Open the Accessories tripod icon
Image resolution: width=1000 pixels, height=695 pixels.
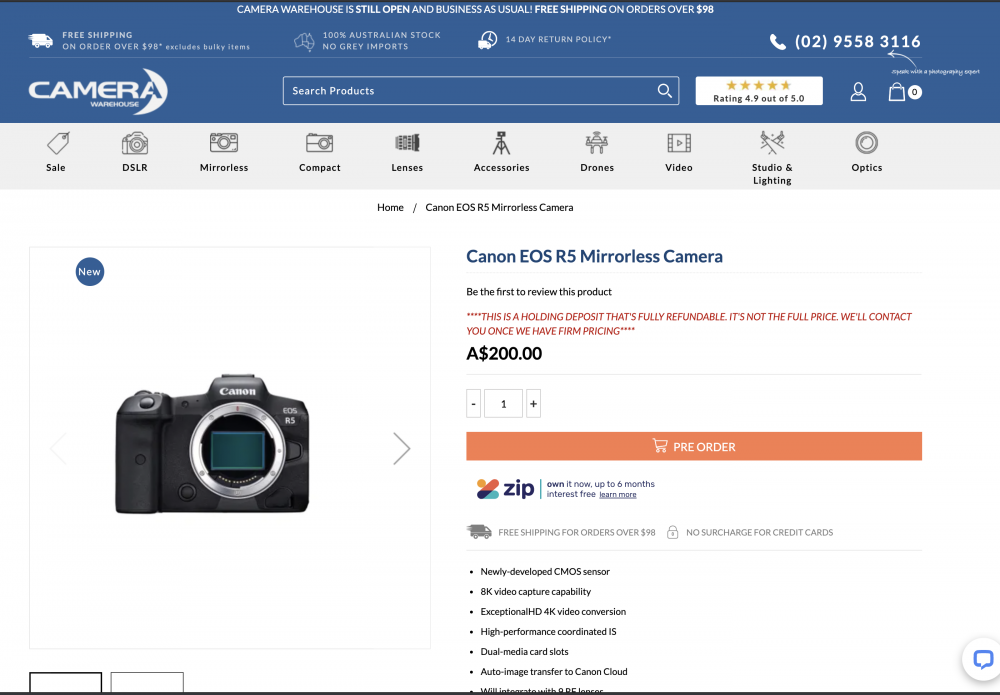pyautogui.click(x=501, y=143)
